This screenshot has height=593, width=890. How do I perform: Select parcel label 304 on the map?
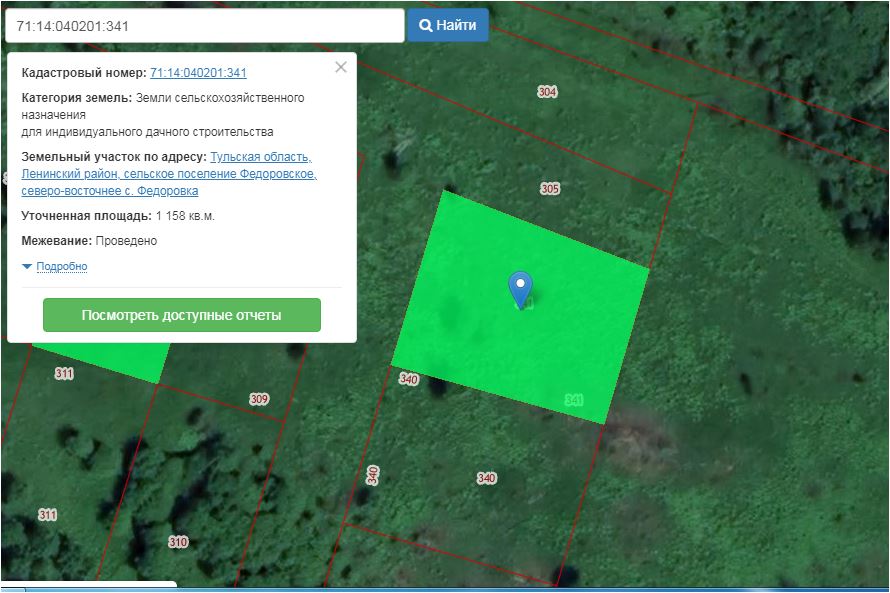[x=547, y=92]
